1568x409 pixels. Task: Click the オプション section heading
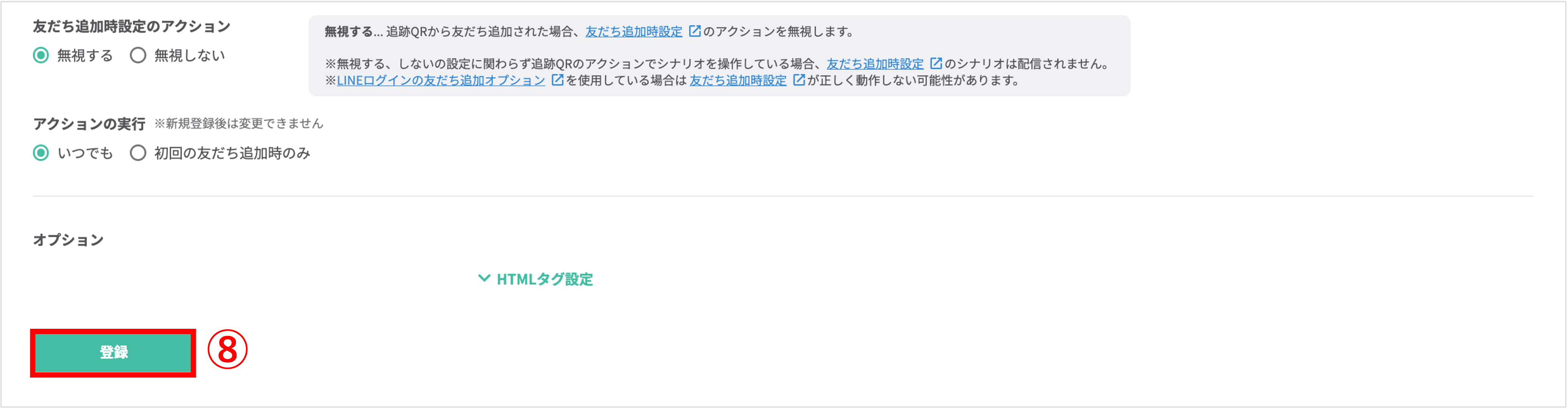pyautogui.click(x=68, y=239)
